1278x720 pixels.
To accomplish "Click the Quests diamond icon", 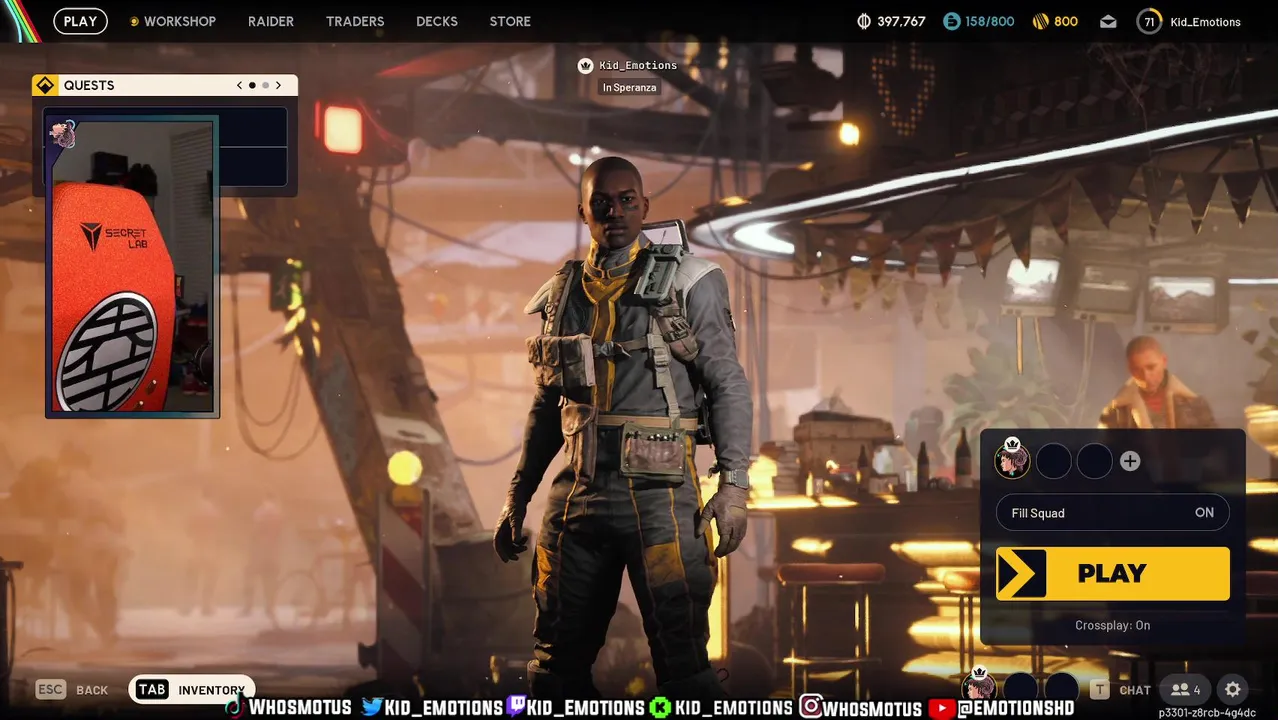I will (x=45, y=85).
